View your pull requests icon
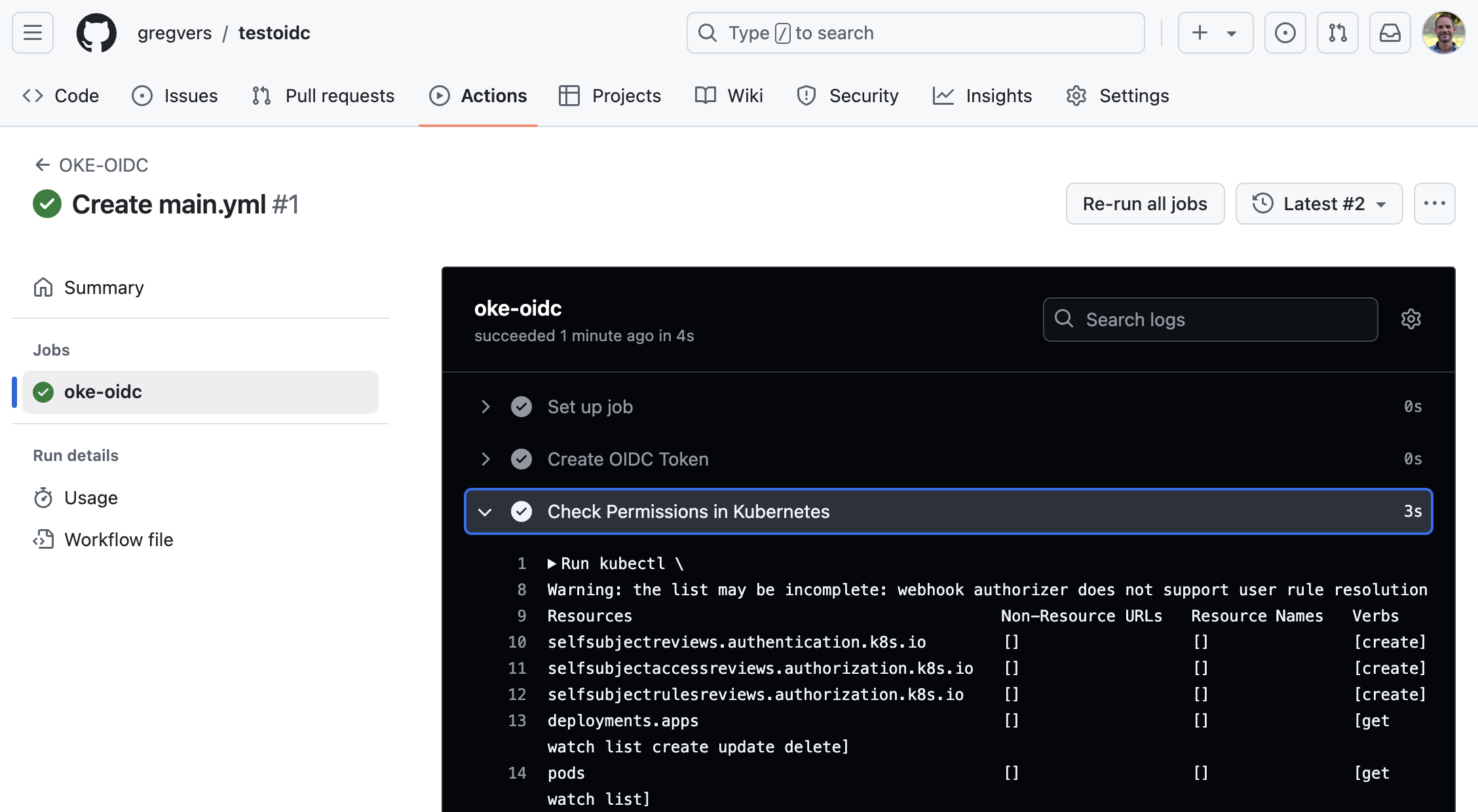The image size is (1478, 812). point(1338,33)
